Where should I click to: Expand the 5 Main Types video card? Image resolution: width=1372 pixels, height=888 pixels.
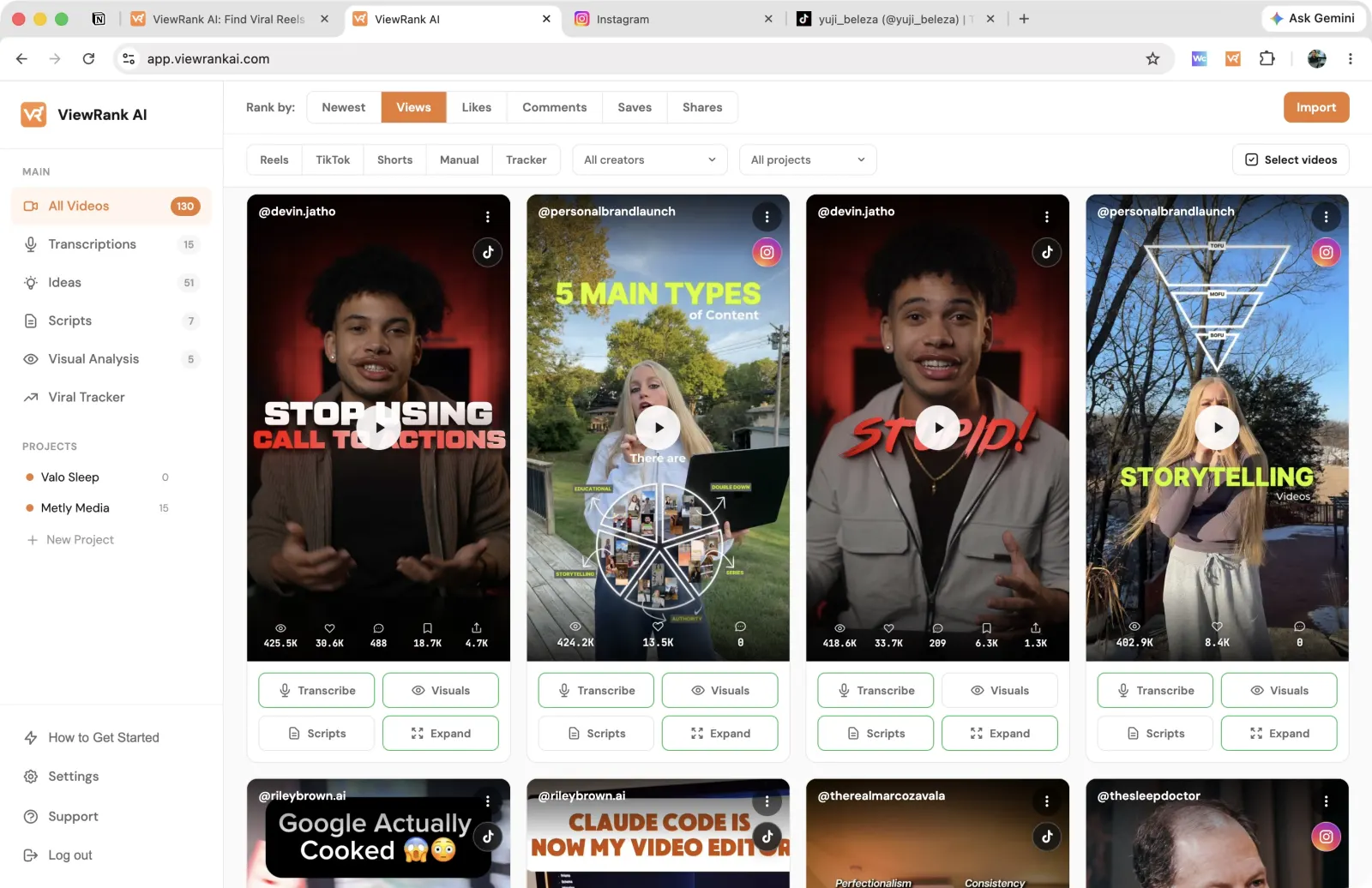(x=720, y=734)
